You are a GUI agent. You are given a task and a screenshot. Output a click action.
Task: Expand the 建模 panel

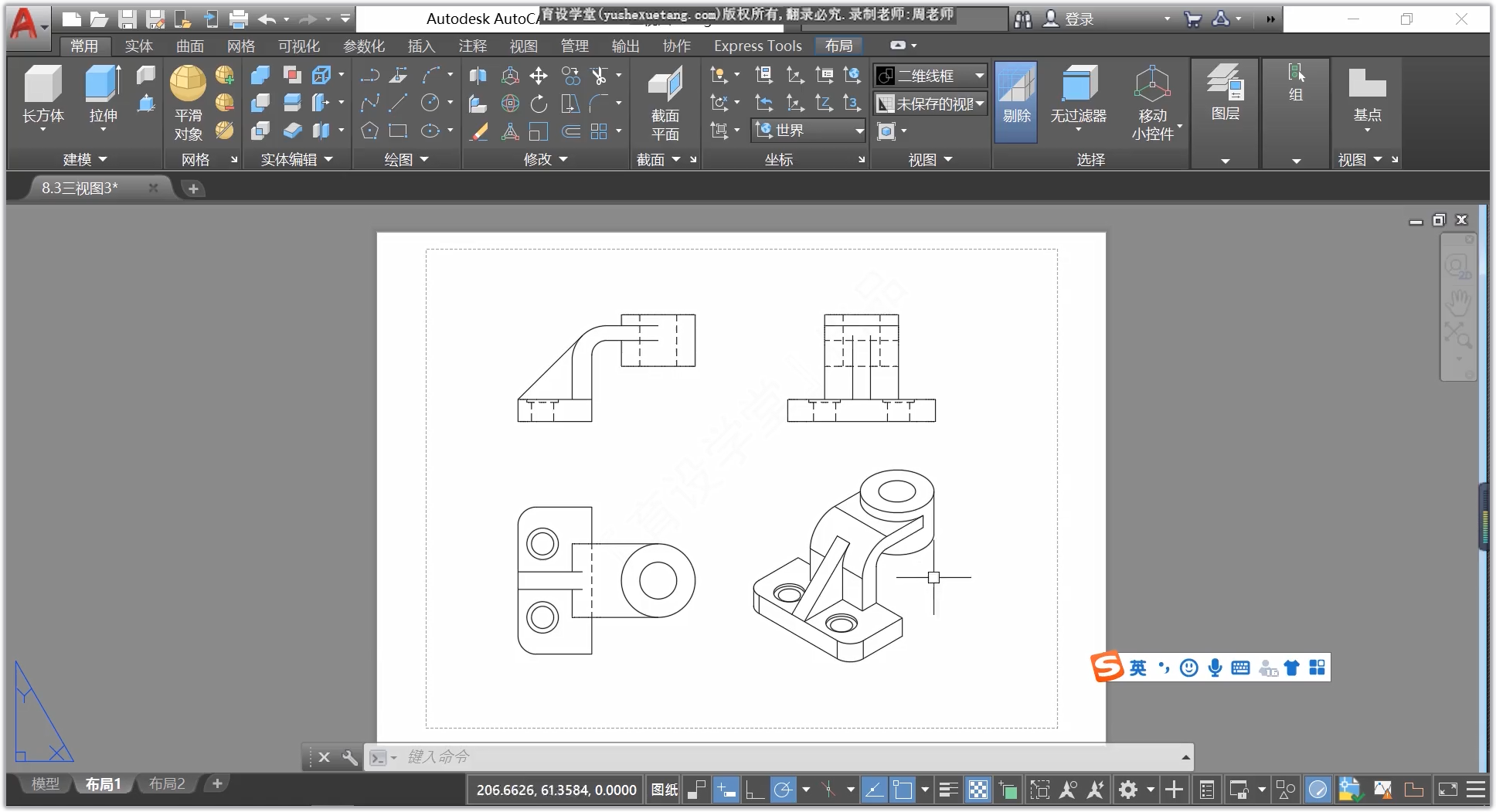tap(85, 159)
